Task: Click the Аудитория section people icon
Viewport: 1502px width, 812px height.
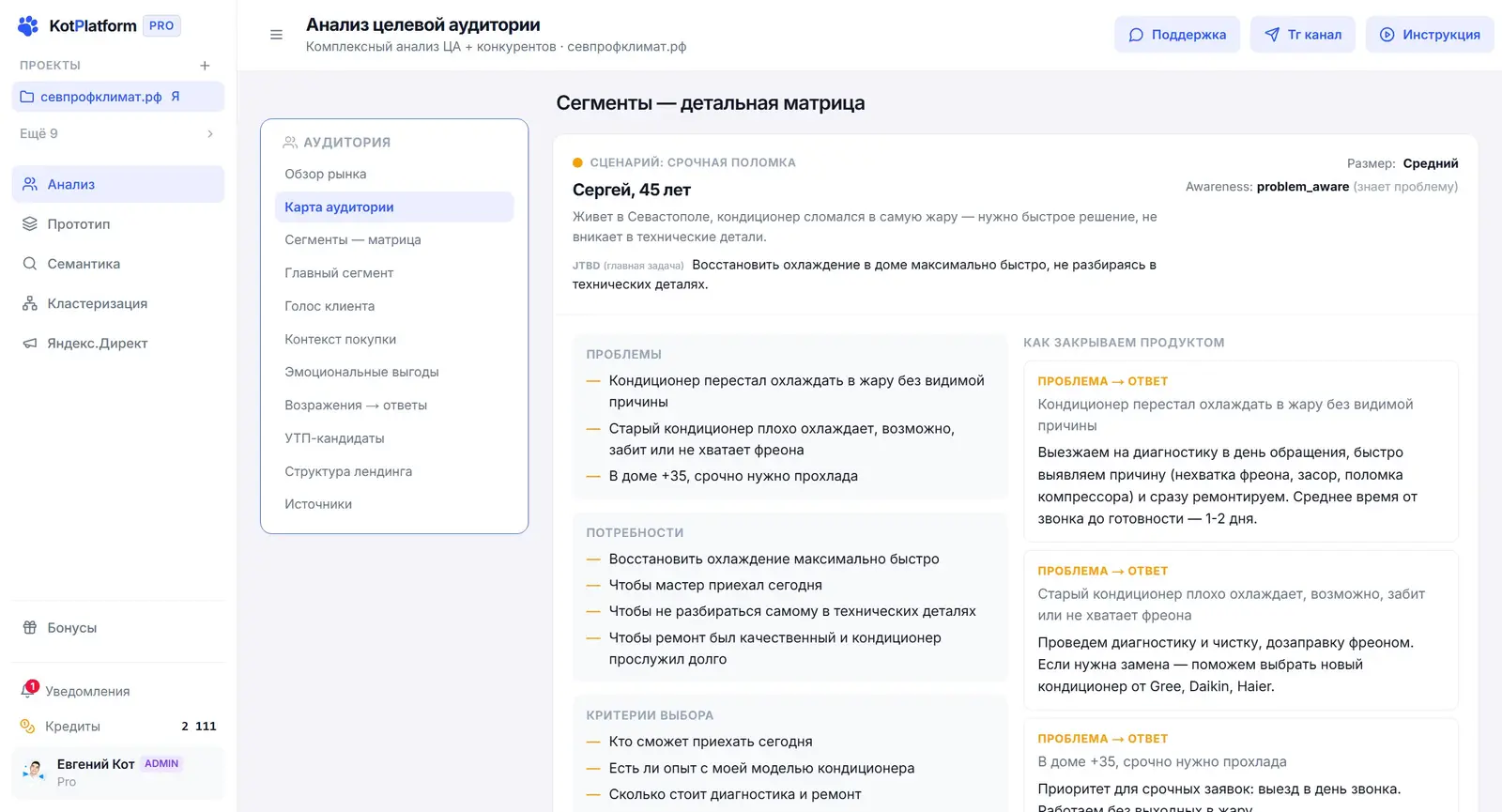Action: tap(290, 143)
